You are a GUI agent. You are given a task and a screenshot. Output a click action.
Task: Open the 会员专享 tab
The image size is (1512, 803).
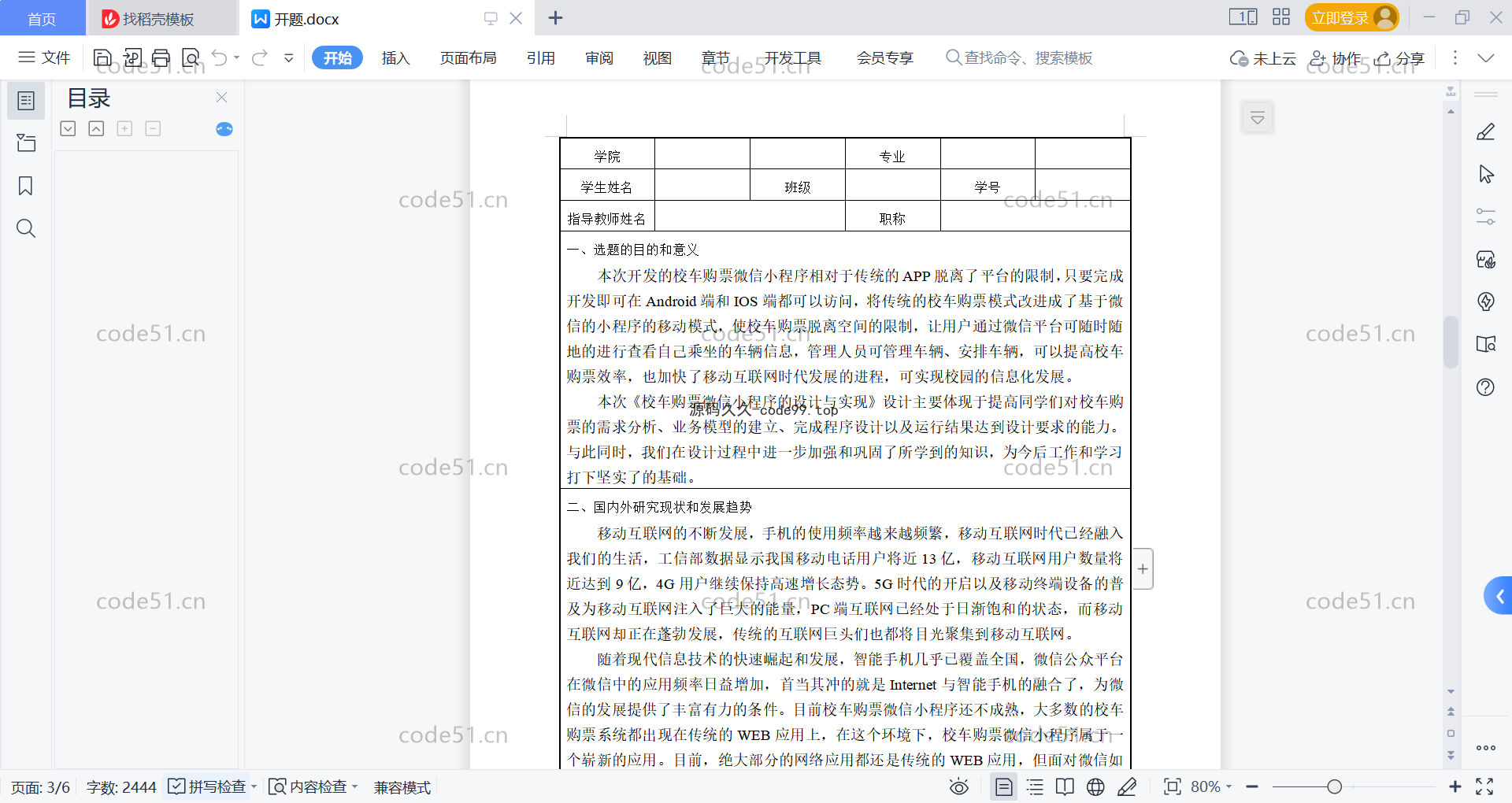click(885, 57)
